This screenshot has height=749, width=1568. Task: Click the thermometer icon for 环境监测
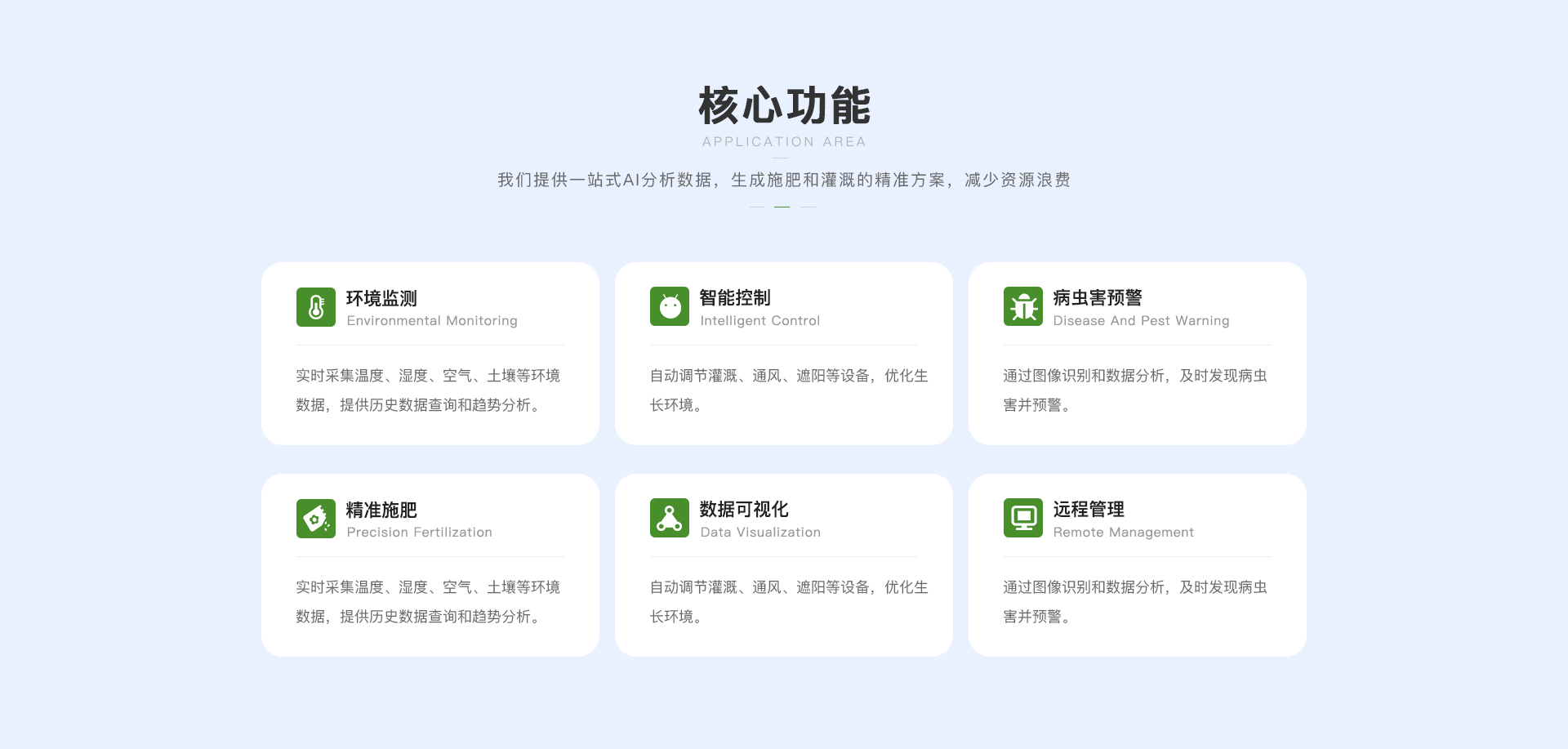click(316, 307)
